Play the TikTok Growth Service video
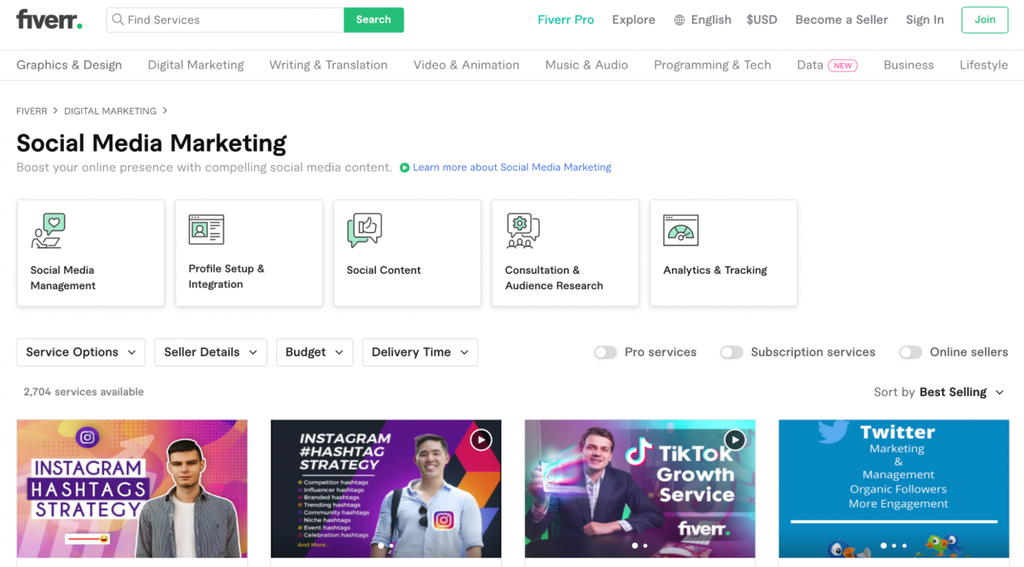 [x=735, y=440]
